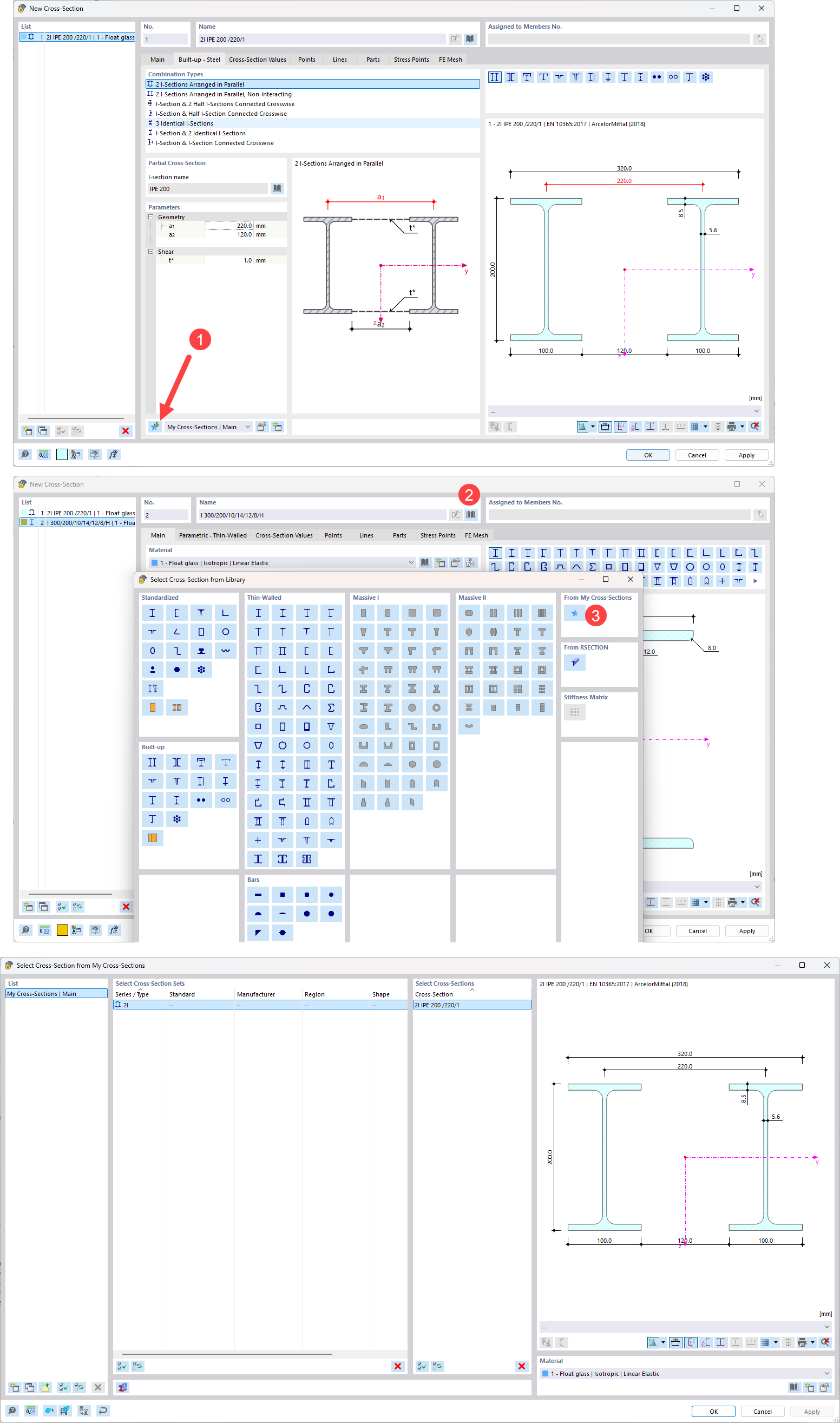
Task: Click the star-plus Save to My Cross-Sections icon
Action: tap(155, 427)
